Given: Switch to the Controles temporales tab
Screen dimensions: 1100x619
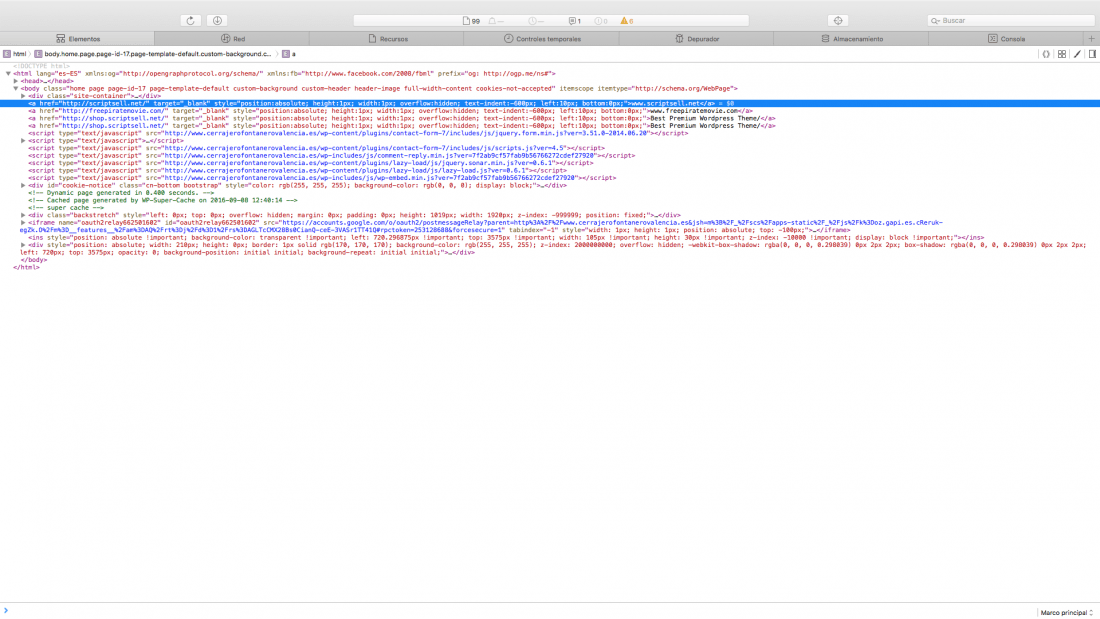Looking at the screenshot, I should click(542, 39).
